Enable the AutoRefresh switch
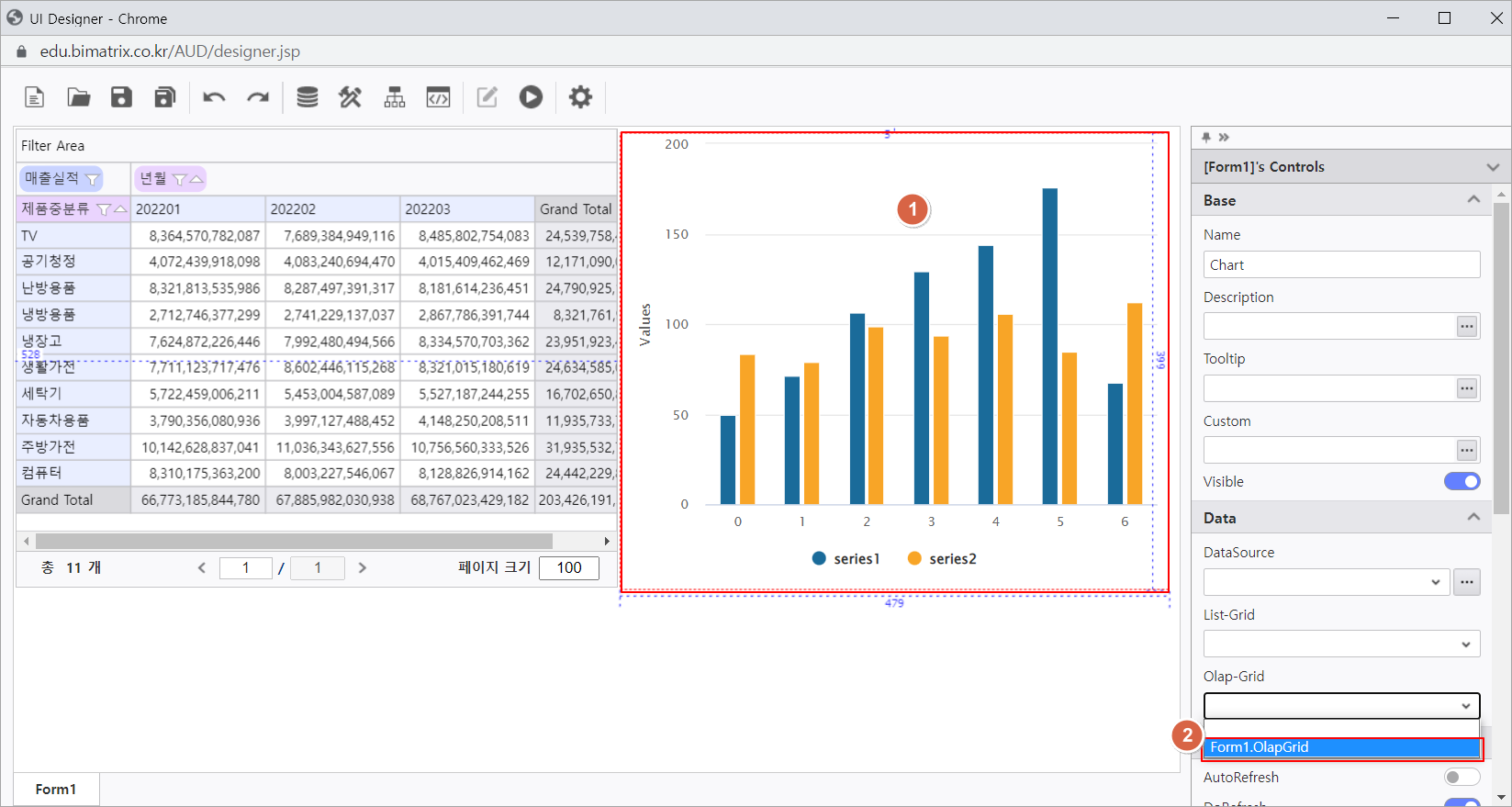The height and width of the screenshot is (807, 1512). [x=1462, y=778]
